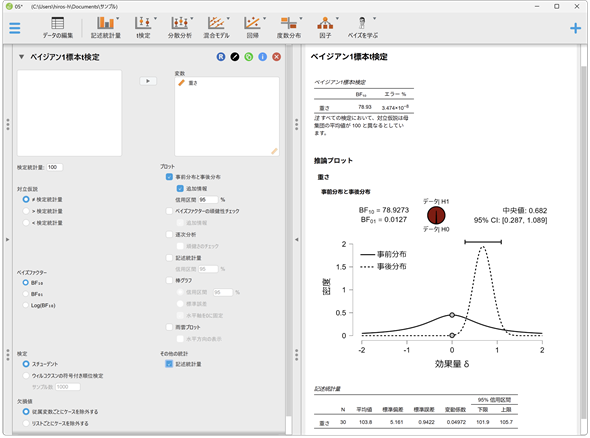Screen dimensions: 590x438
Task: Open the 記述統計量 descriptives module
Action: point(106,27)
